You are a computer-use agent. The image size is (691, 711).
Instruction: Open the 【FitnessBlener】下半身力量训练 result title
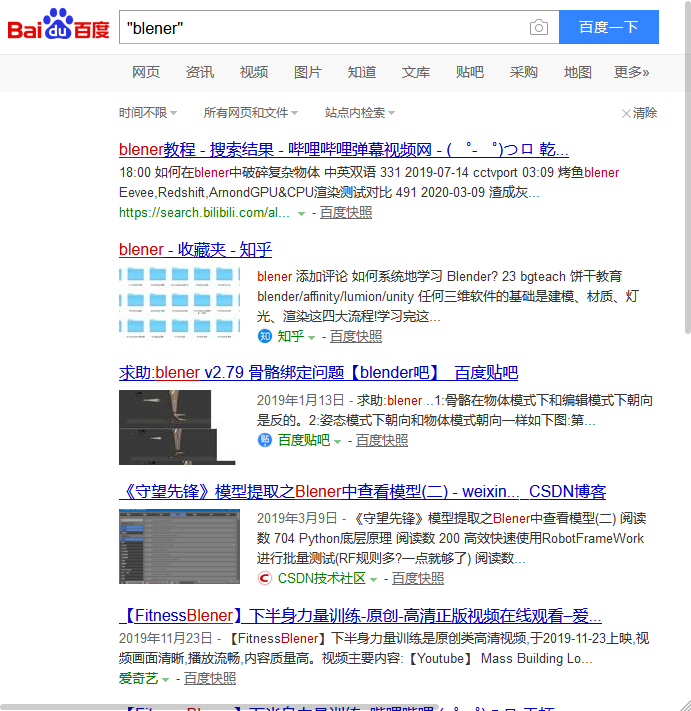(360, 615)
